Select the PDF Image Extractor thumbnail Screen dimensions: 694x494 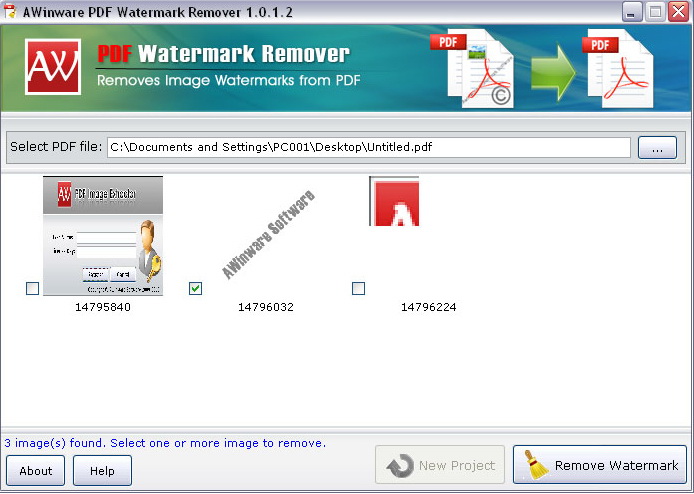pyautogui.click(x=103, y=236)
